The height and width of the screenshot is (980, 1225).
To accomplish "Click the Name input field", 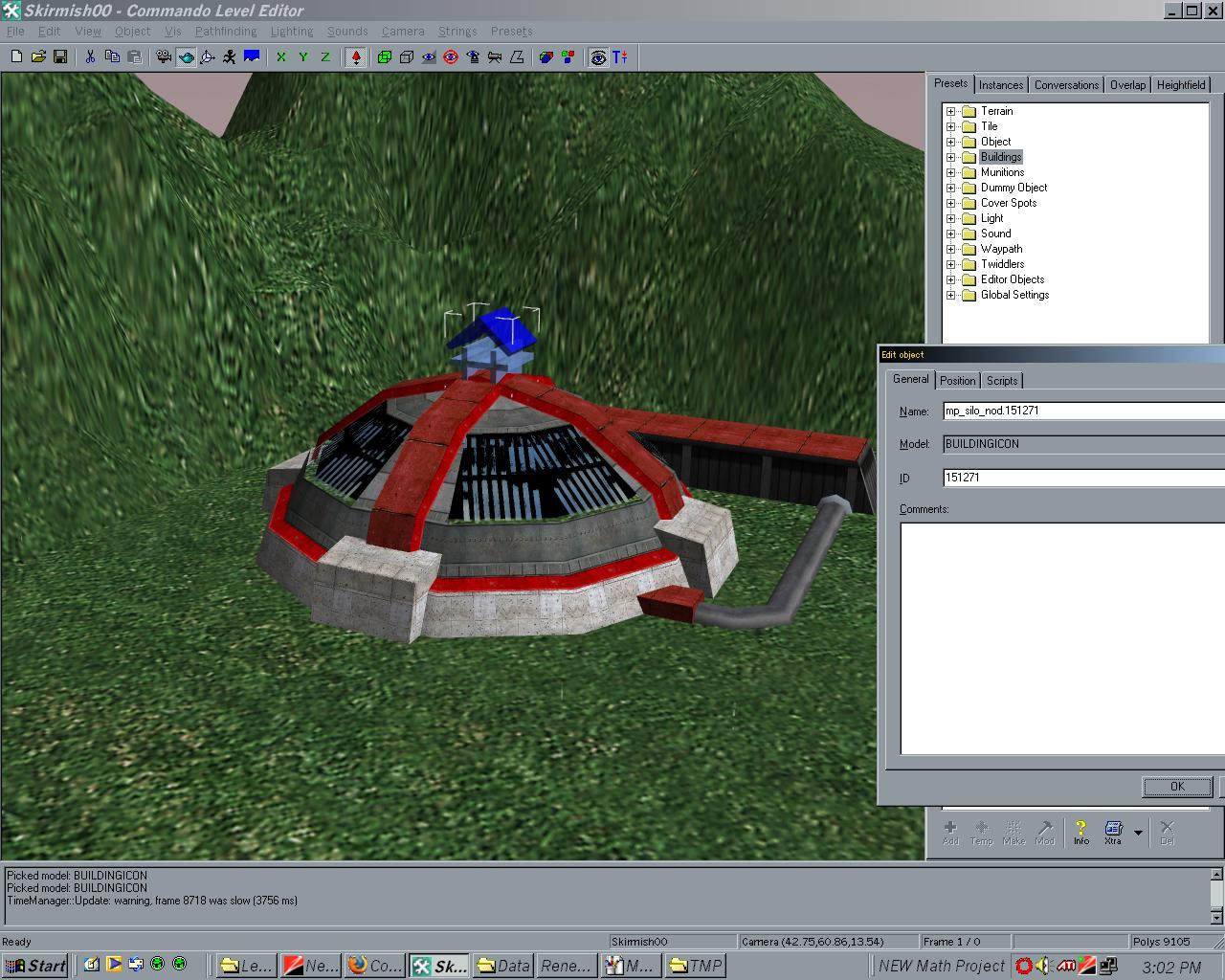I will pyautogui.click(x=1081, y=411).
